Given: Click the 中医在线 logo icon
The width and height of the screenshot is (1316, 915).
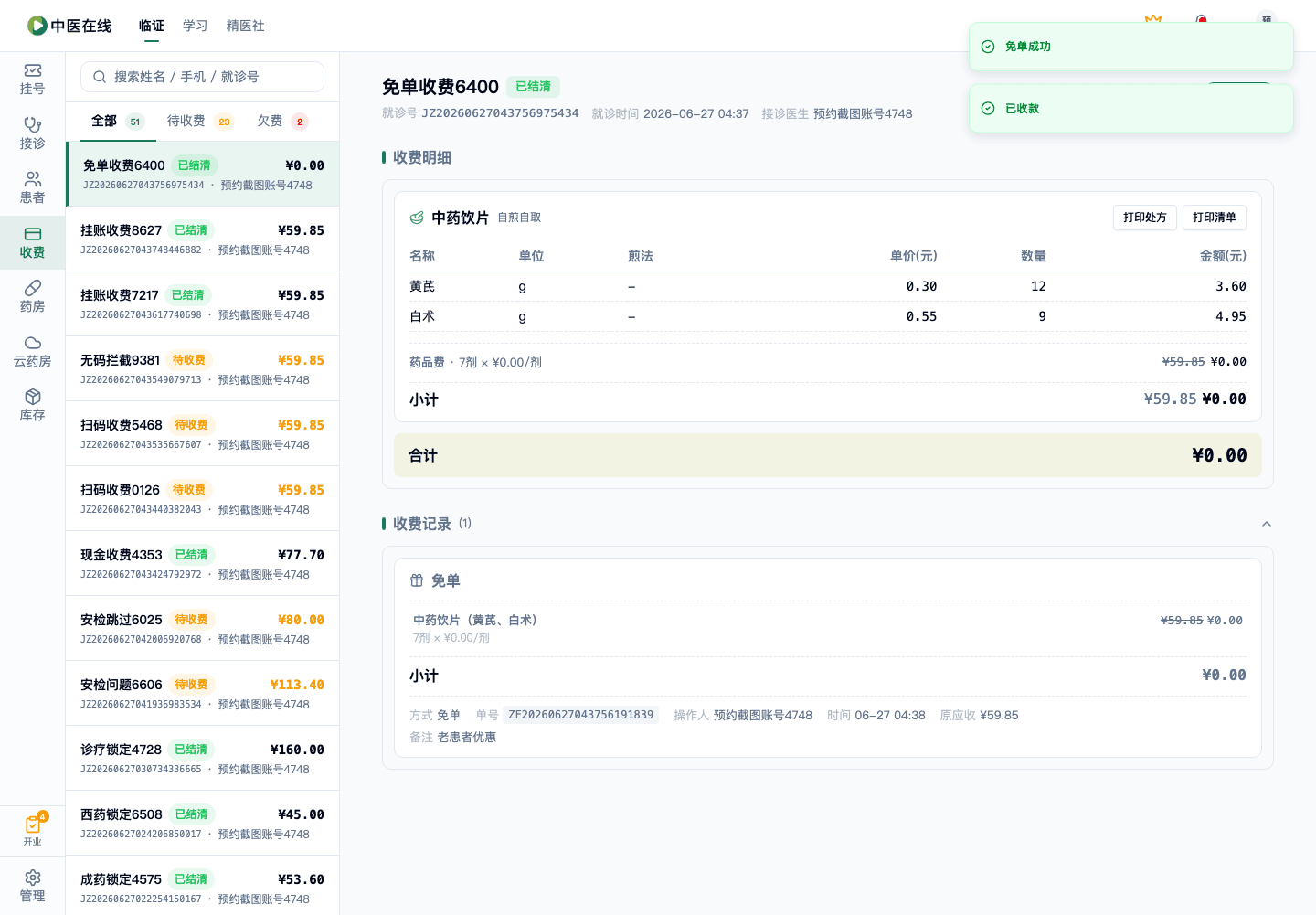Looking at the screenshot, I should pos(37,26).
